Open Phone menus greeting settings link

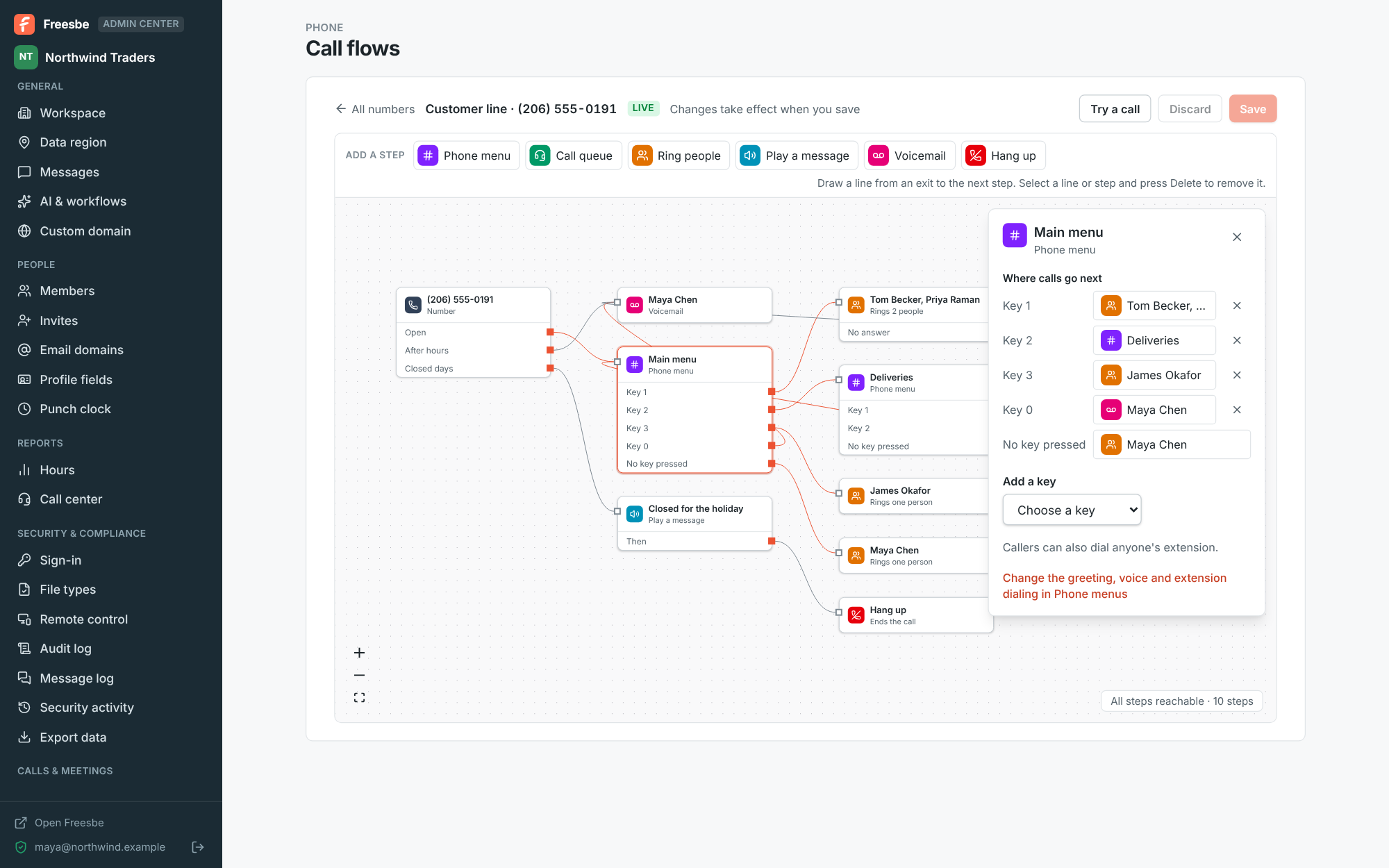[x=1114, y=585]
